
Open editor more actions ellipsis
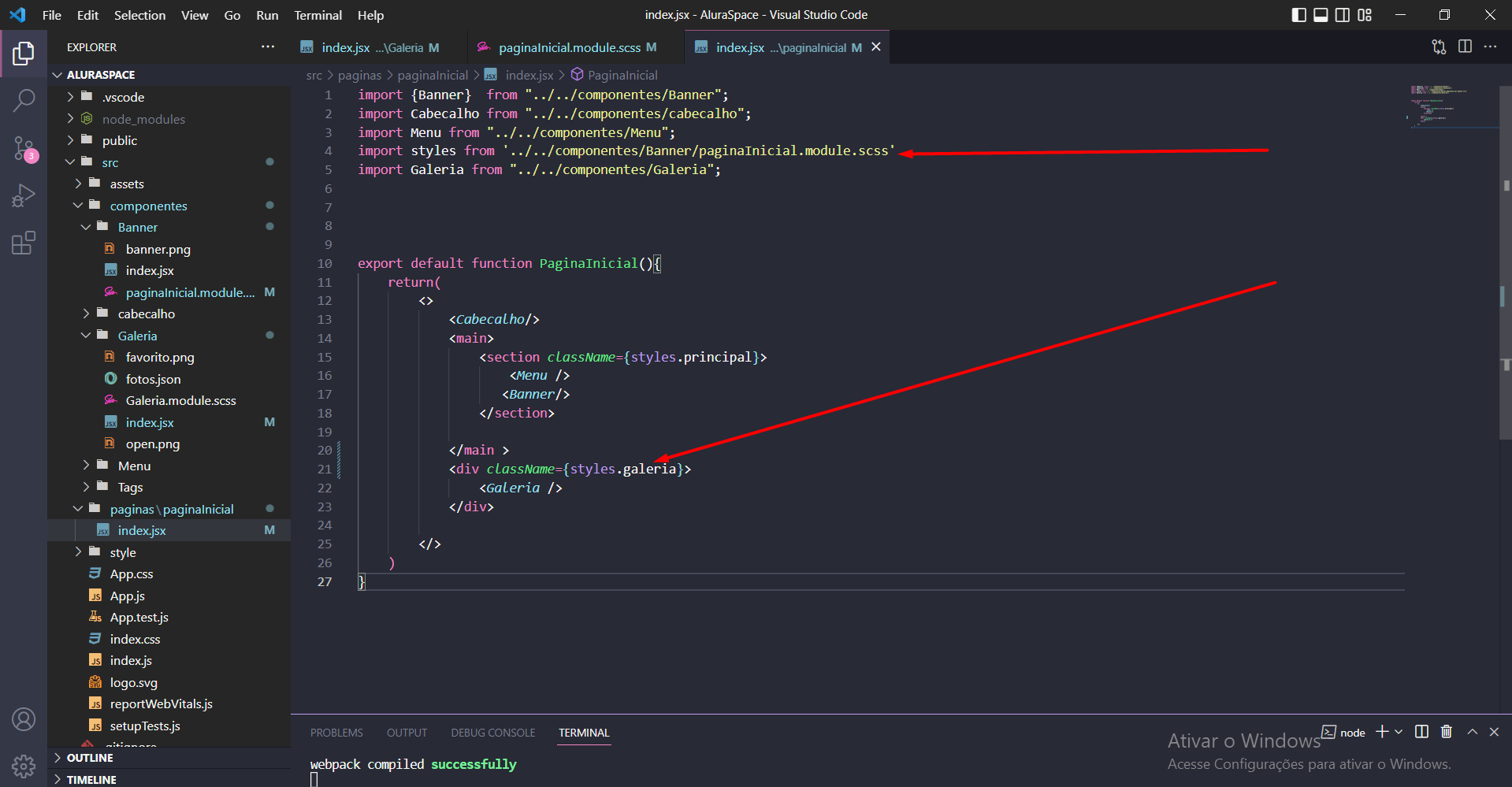(x=1490, y=47)
